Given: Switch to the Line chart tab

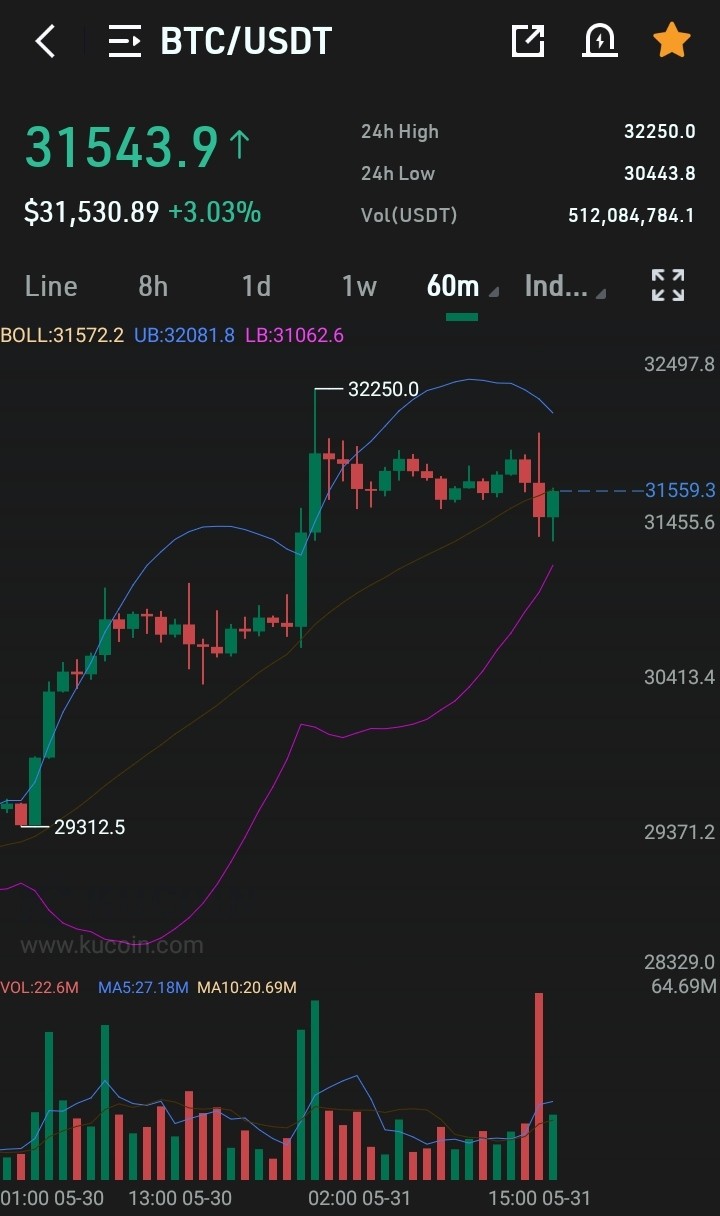Looking at the screenshot, I should click(x=51, y=286).
